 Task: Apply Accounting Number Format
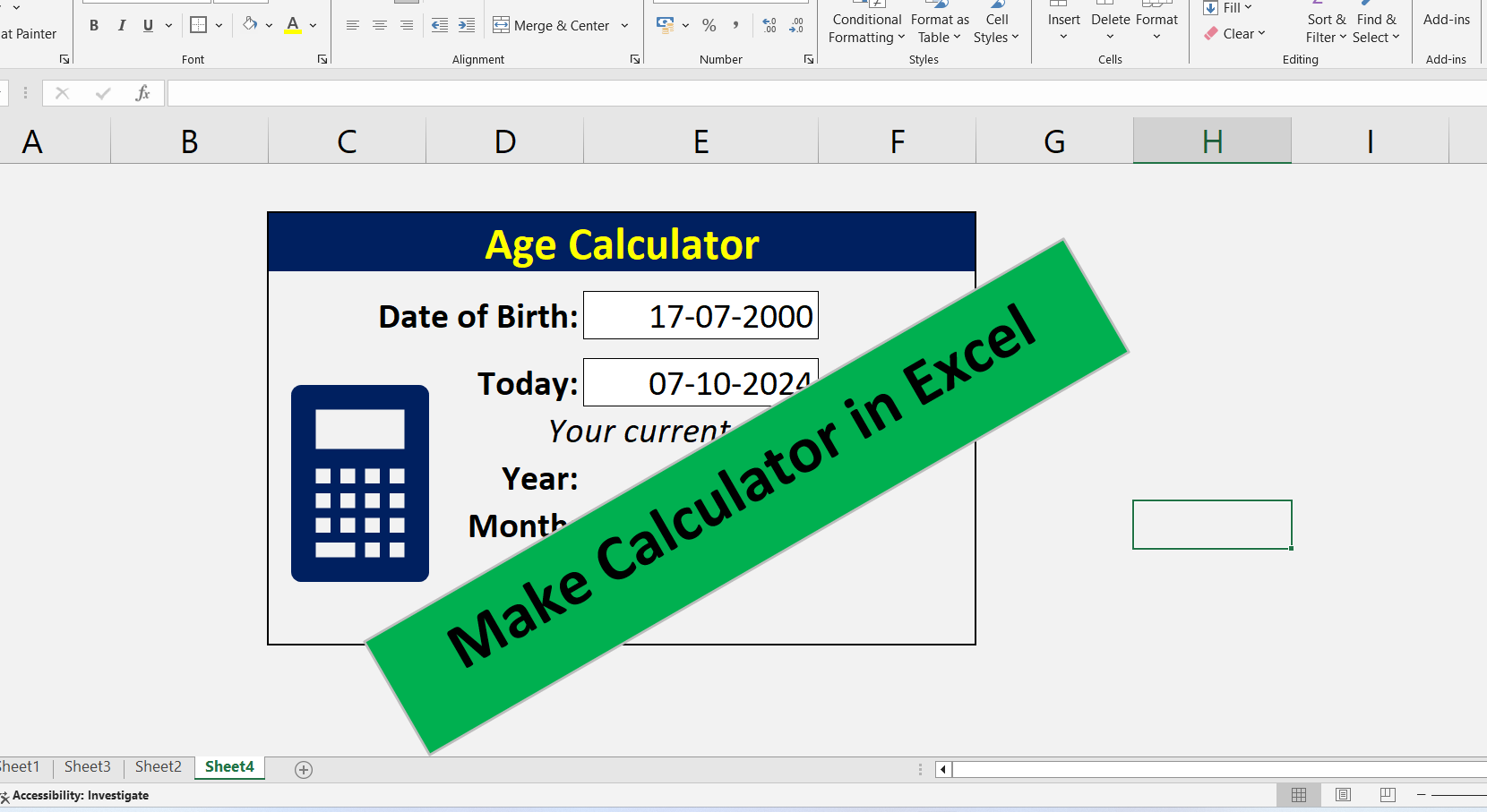click(666, 25)
